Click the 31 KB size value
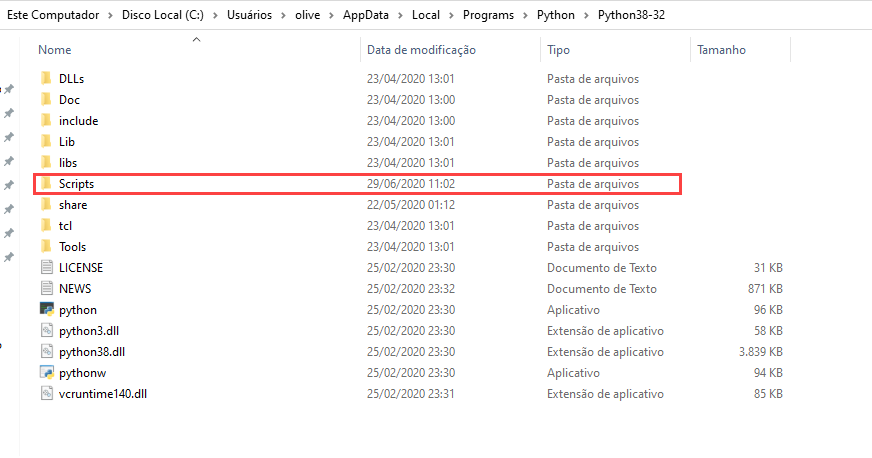This screenshot has height=458, width=872. 768,267
